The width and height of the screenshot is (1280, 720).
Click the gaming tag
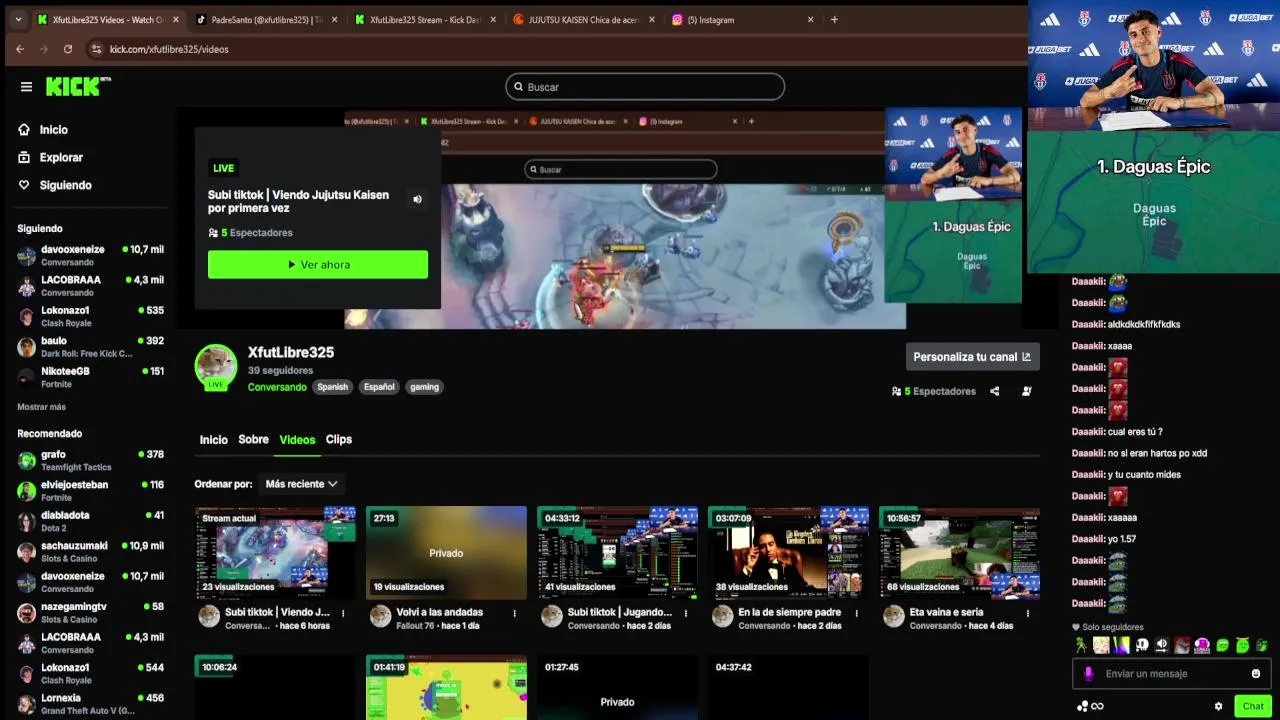424,387
